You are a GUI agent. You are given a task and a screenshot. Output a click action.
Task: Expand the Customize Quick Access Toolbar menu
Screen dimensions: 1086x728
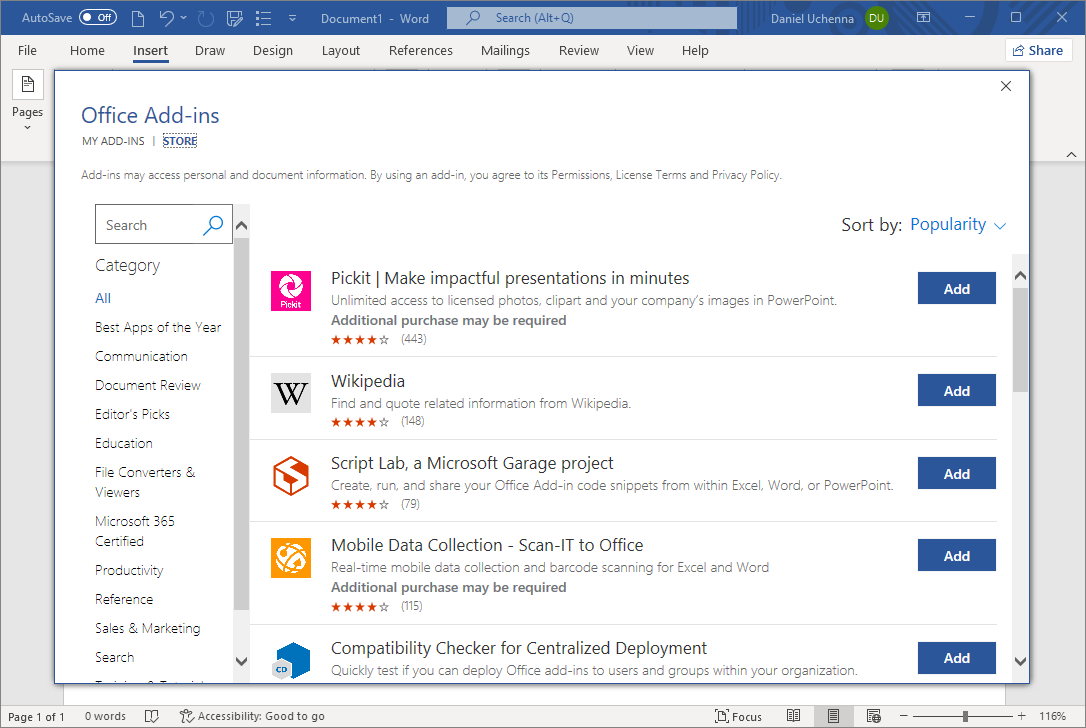coord(292,18)
